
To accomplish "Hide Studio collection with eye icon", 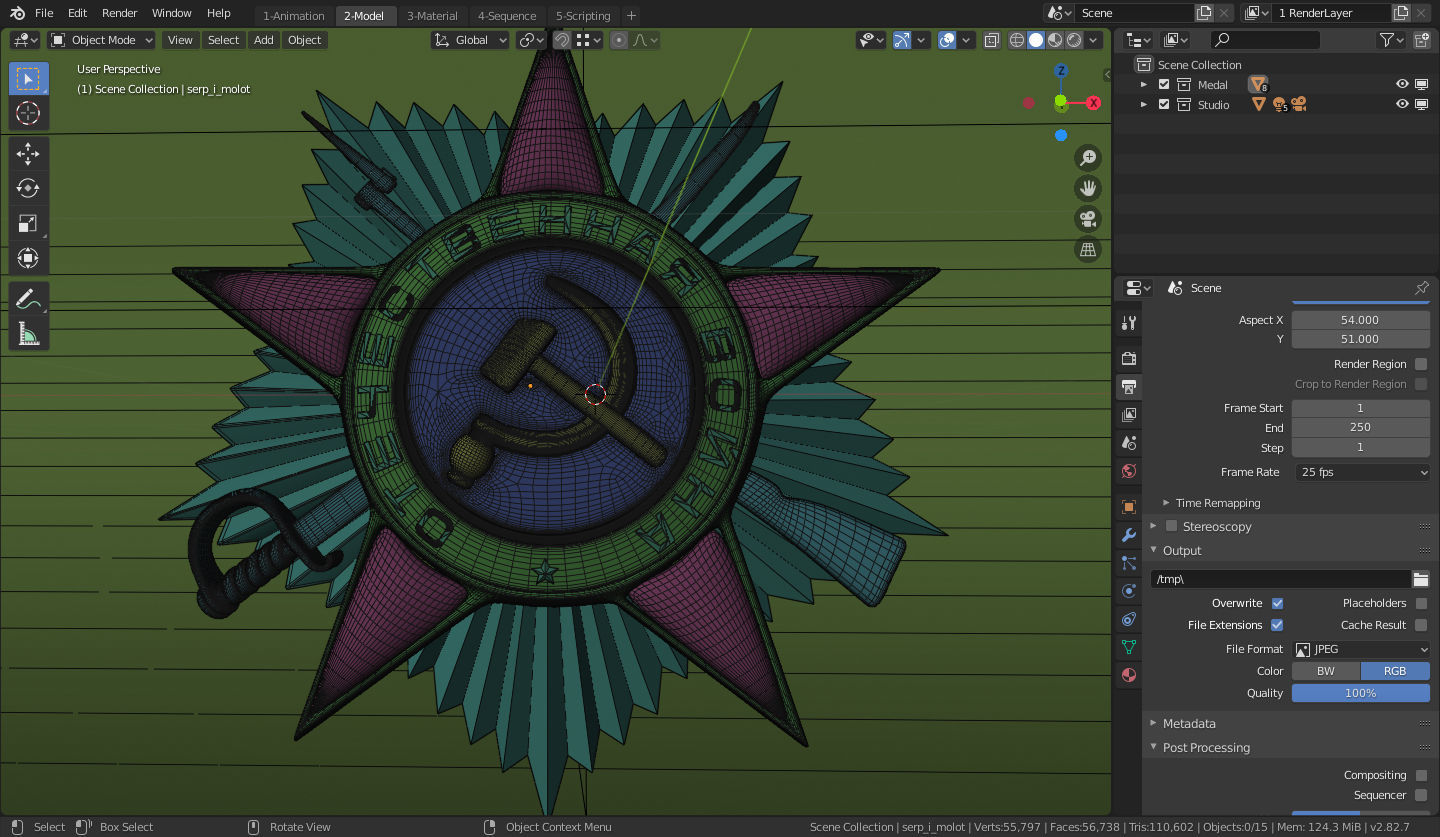I will (x=1402, y=104).
